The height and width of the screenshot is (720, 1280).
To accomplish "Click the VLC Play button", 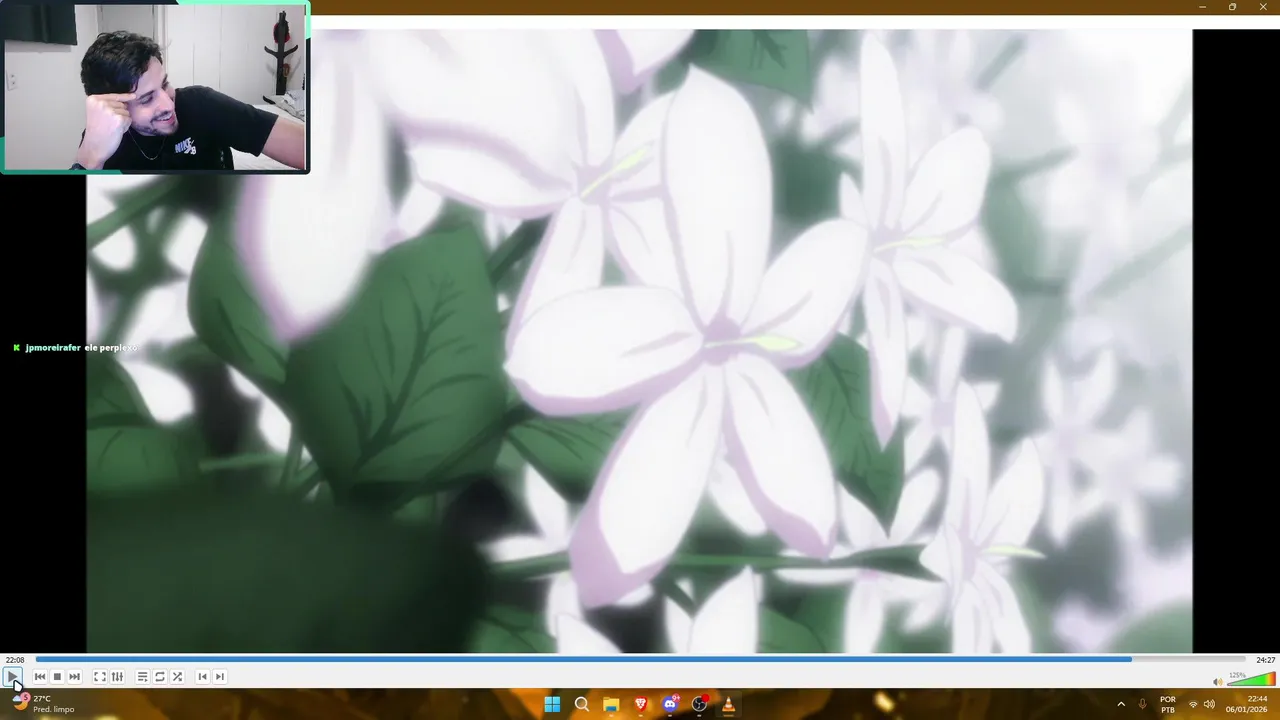I will tap(12, 677).
